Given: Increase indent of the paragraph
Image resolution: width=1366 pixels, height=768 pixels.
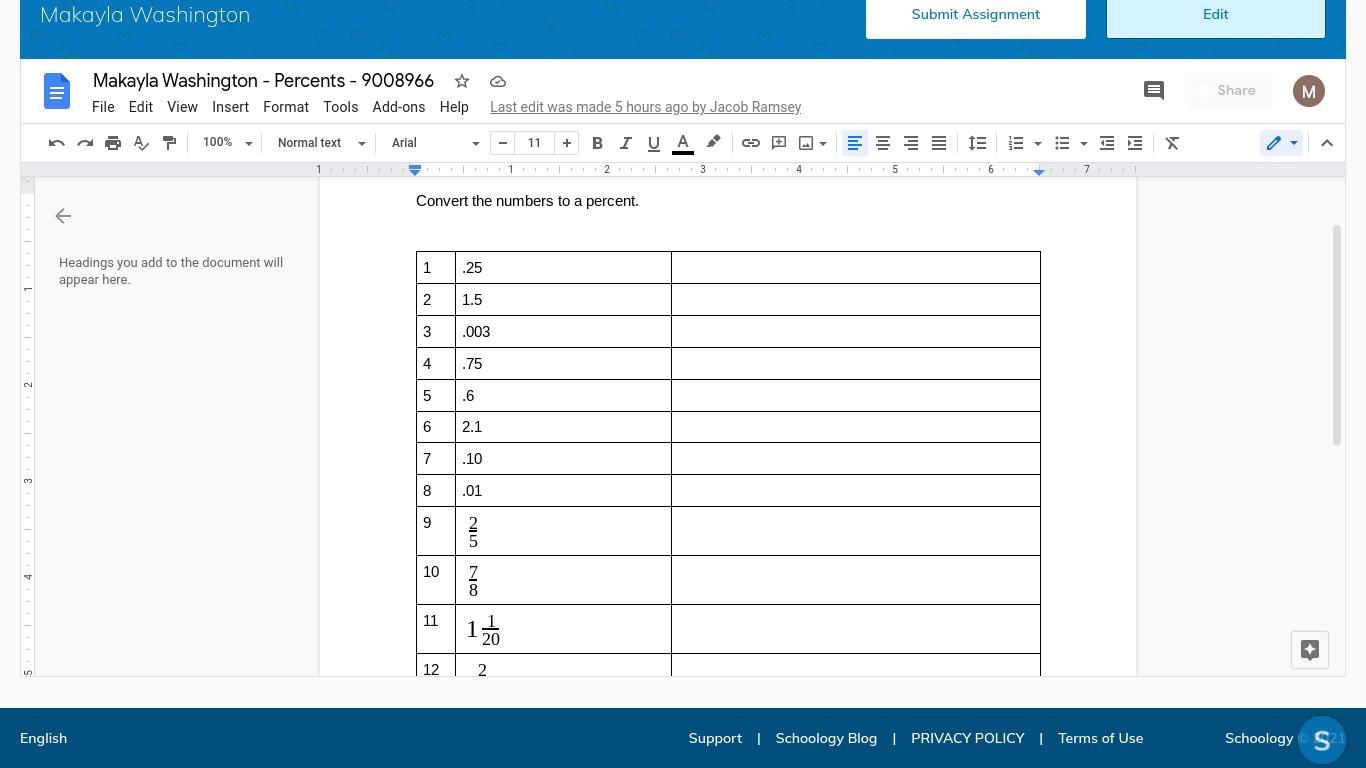Looking at the screenshot, I should click(1135, 143).
